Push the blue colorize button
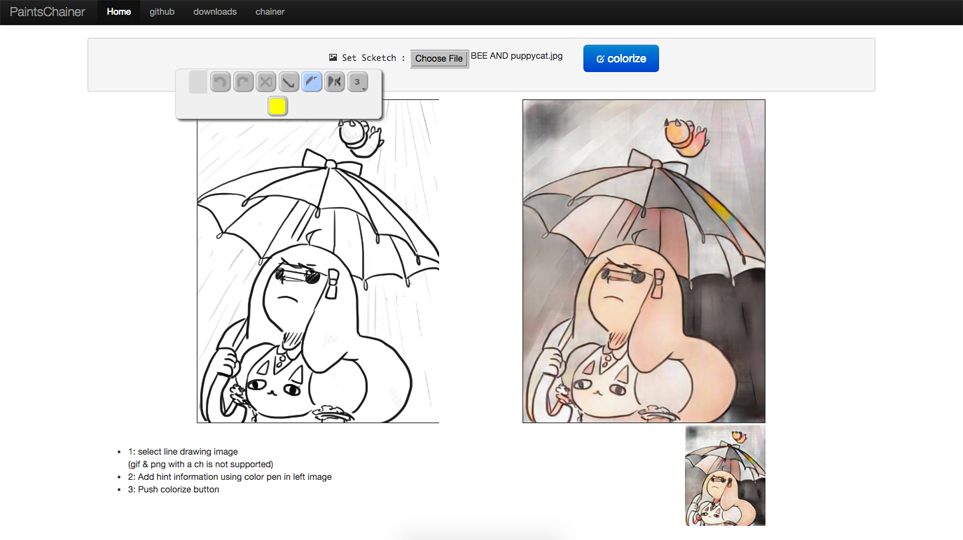Viewport: 963px width, 540px height. click(621, 58)
